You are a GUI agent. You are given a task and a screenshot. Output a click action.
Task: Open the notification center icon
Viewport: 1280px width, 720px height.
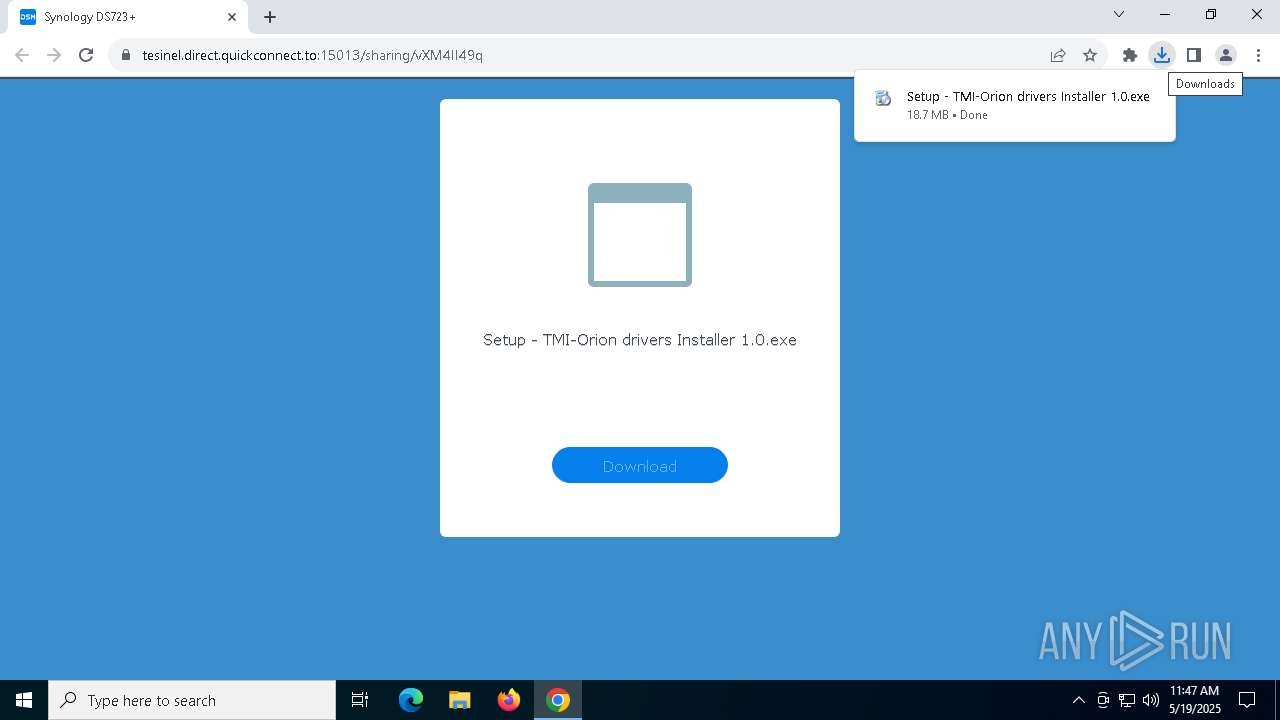(x=1247, y=700)
